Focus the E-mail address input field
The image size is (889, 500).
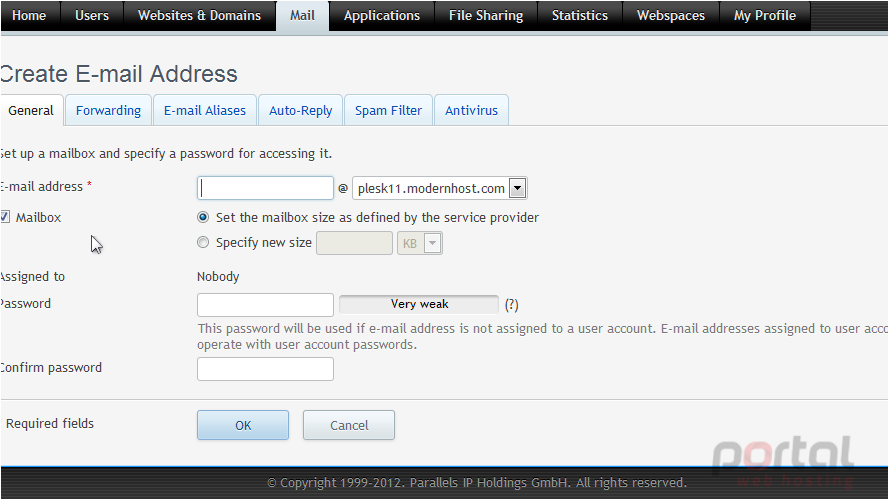265,188
